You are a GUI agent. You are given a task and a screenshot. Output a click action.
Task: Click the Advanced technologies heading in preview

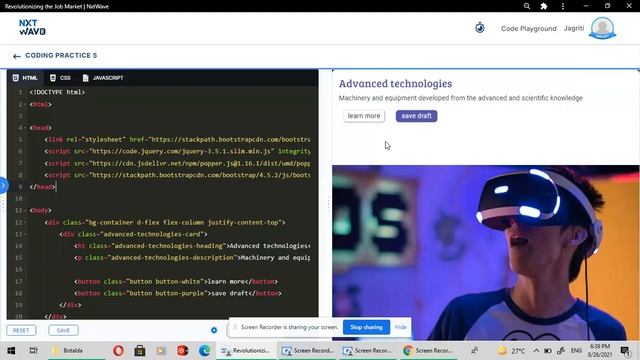[395, 84]
